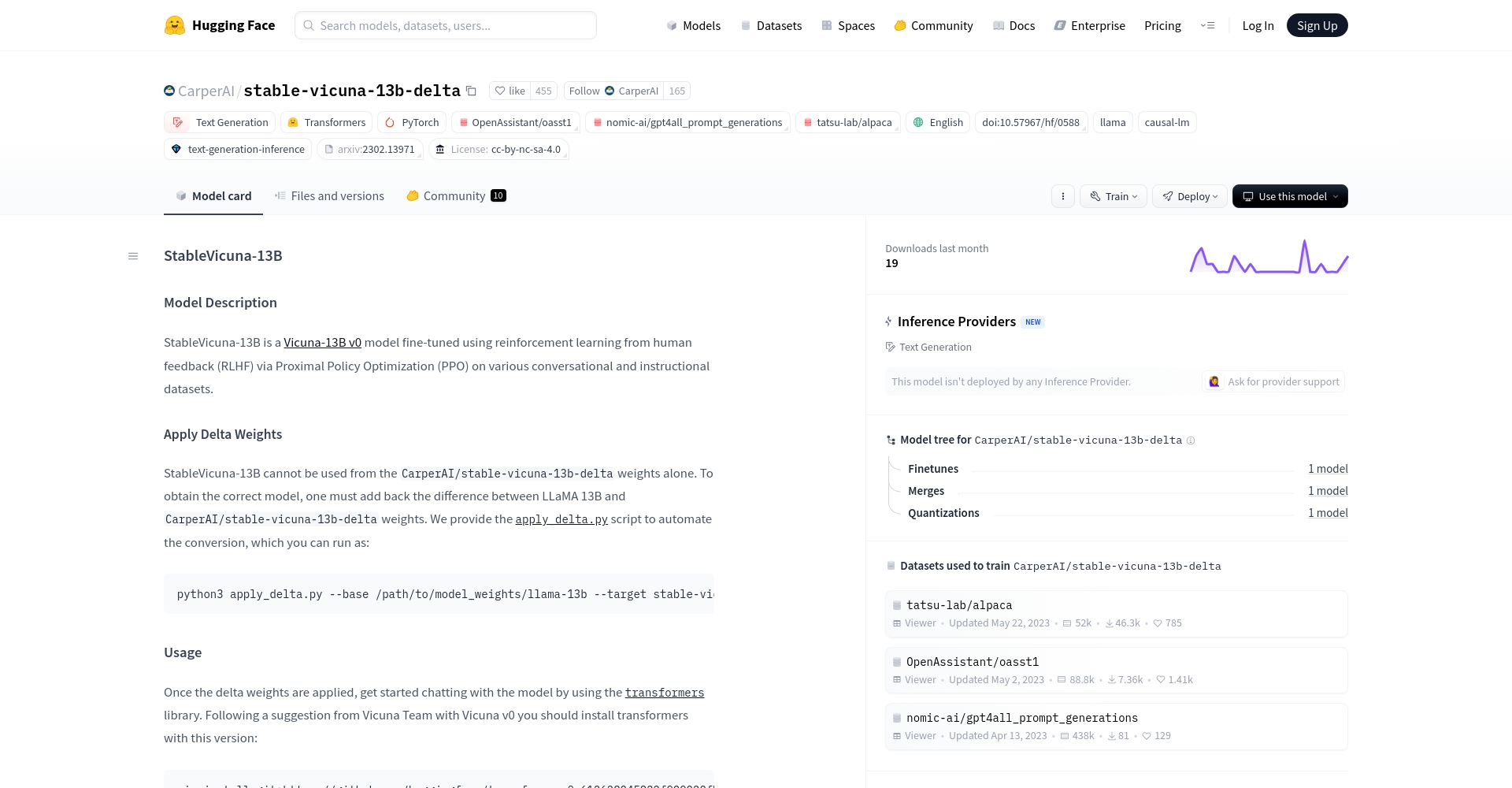Click the Sign Up button
This screenshot has width=1512, height=788.
click(x=1317, y=25)
